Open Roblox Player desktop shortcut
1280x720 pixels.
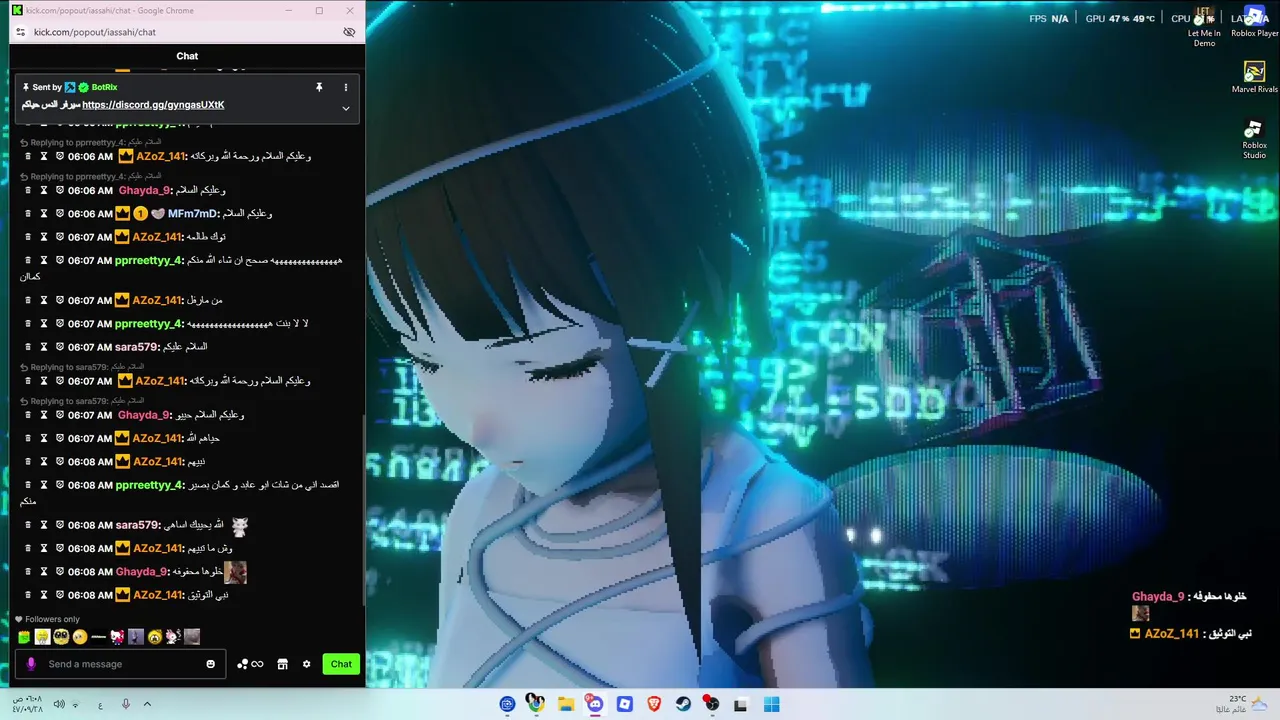(x=1254, y=21)
